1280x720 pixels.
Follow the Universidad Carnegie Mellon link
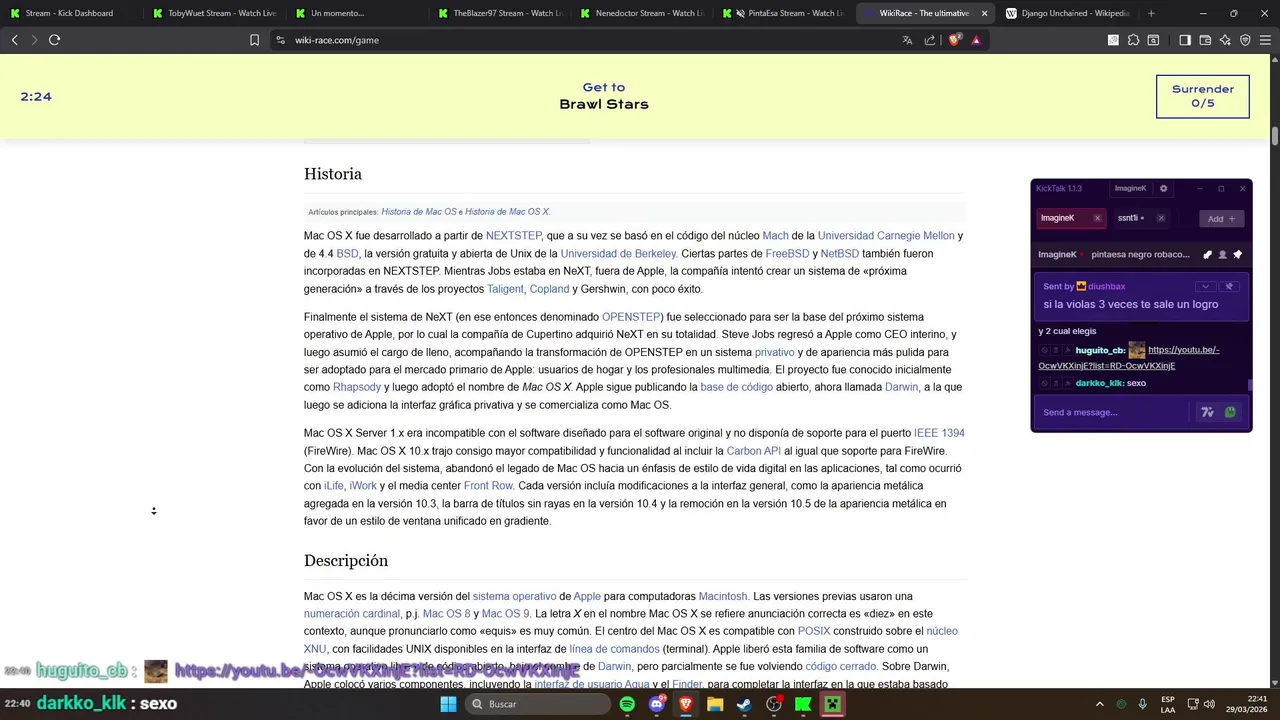[886, 236]
